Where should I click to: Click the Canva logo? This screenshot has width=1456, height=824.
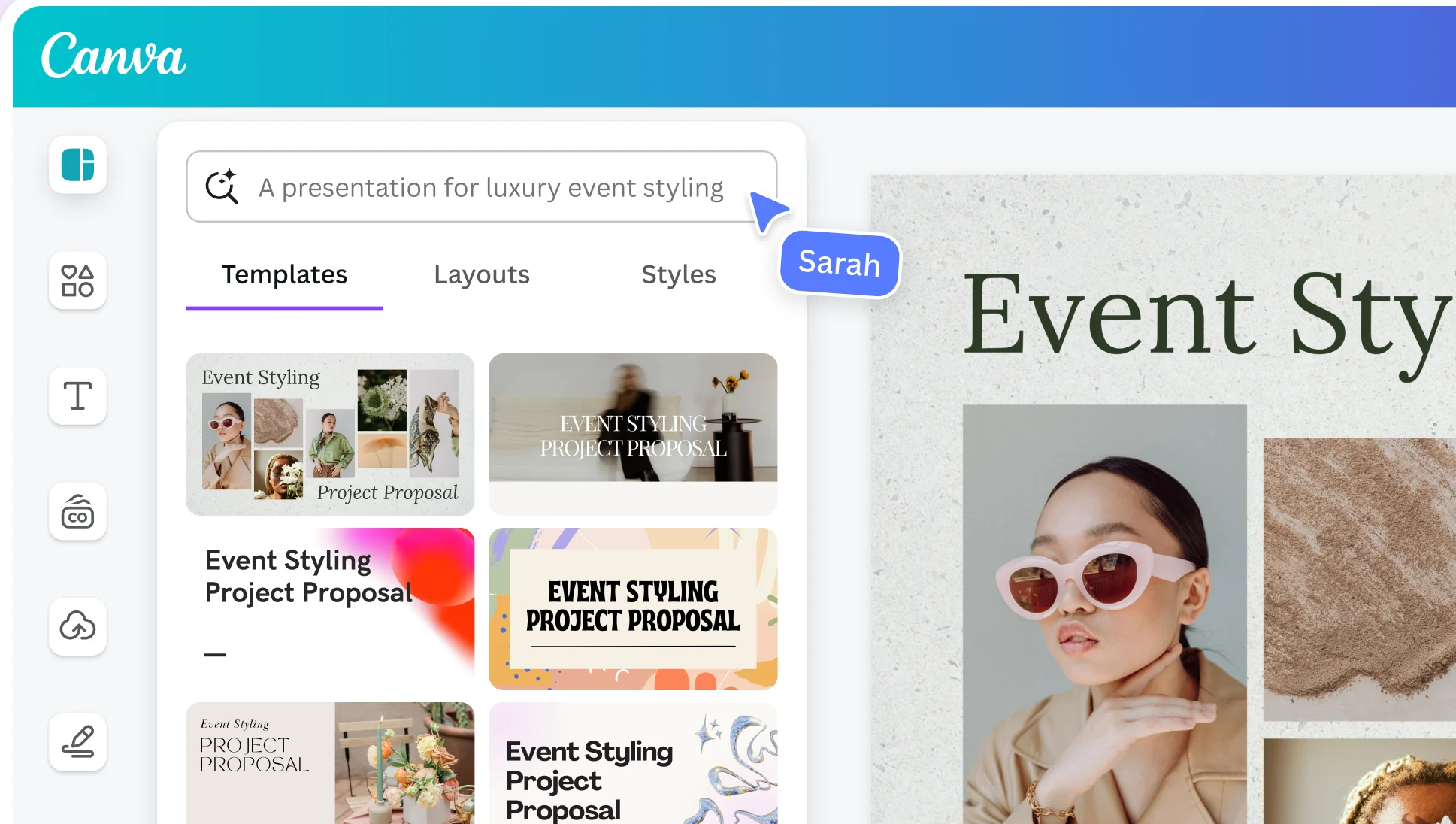point(113,56)
